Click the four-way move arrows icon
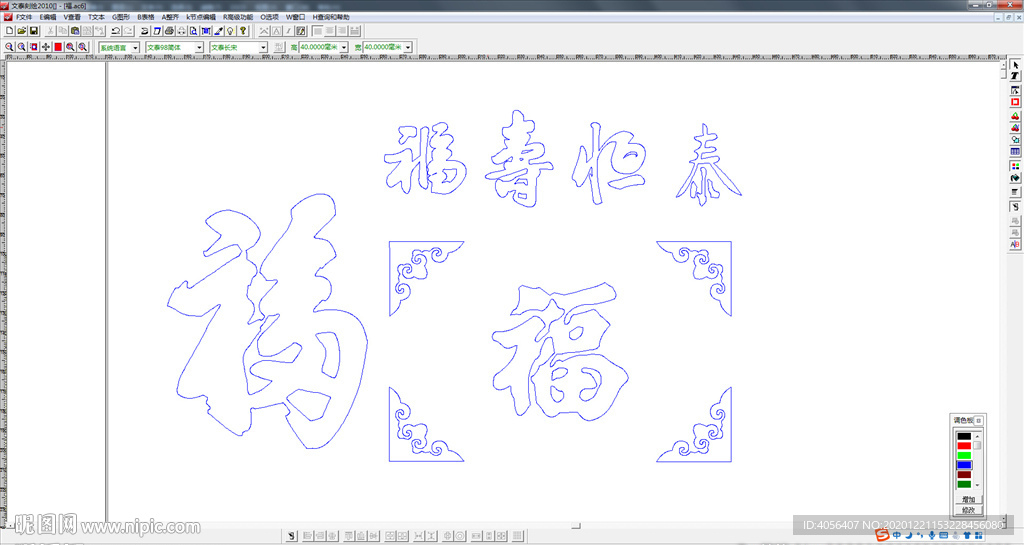1024x545 pixels. 46,47
